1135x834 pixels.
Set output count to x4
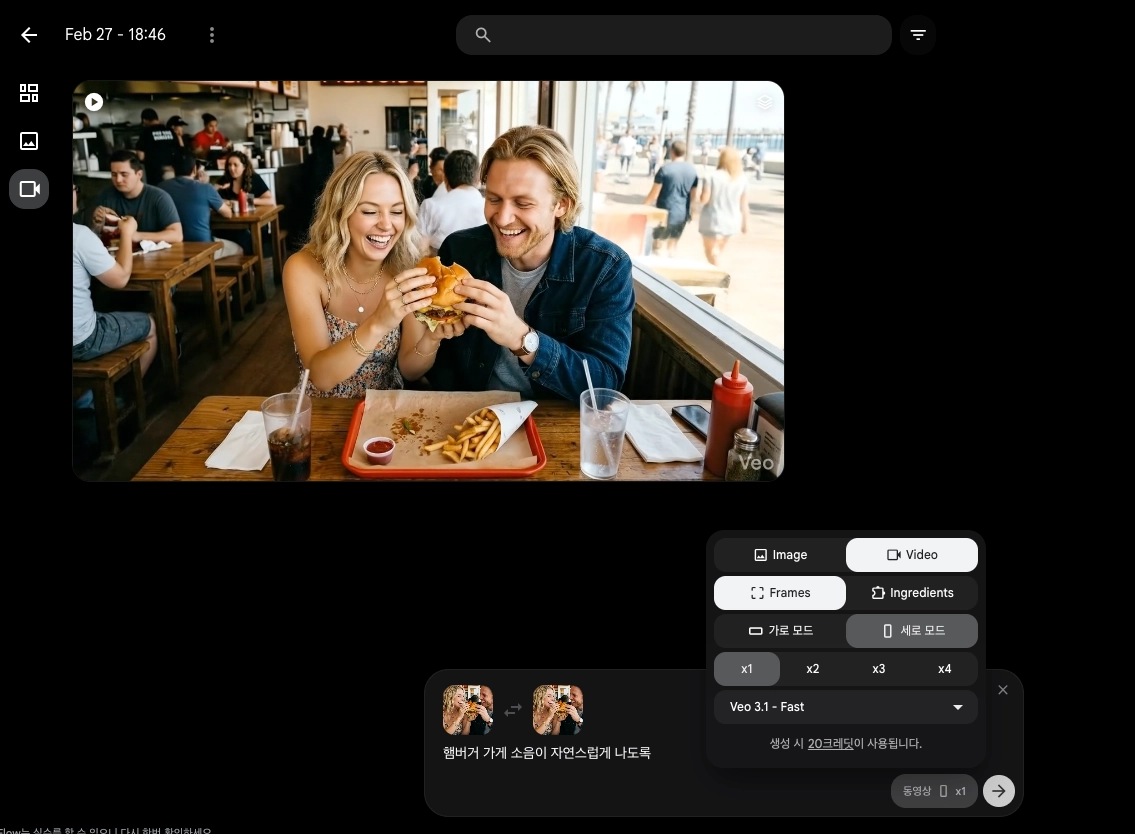click(944, 669)
